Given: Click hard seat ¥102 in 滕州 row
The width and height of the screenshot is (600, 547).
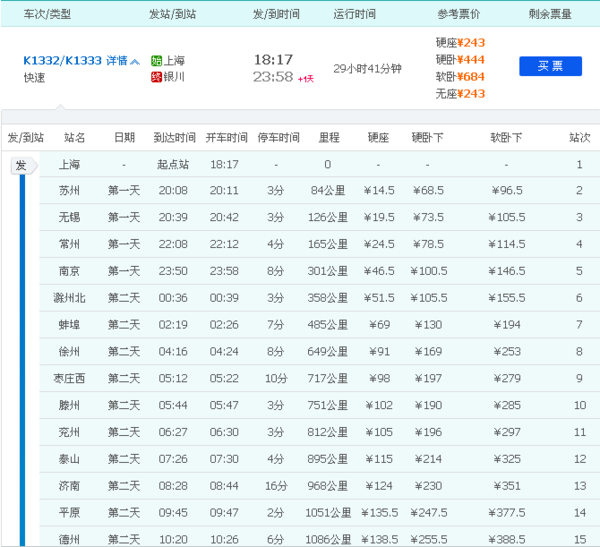Looking at the screenshot, I should pos(379,405).
